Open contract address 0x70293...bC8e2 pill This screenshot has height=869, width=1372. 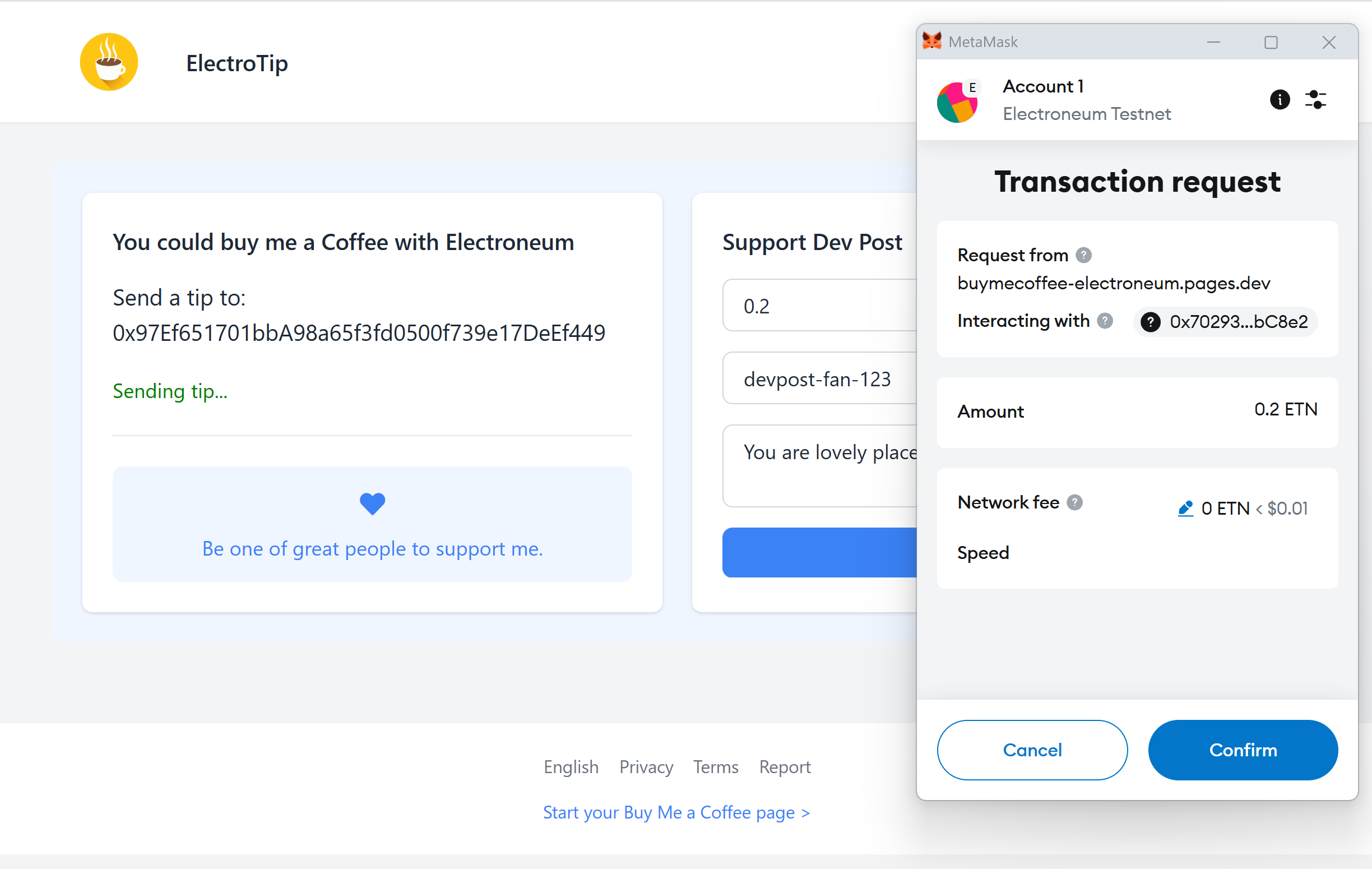[1225, 322]
